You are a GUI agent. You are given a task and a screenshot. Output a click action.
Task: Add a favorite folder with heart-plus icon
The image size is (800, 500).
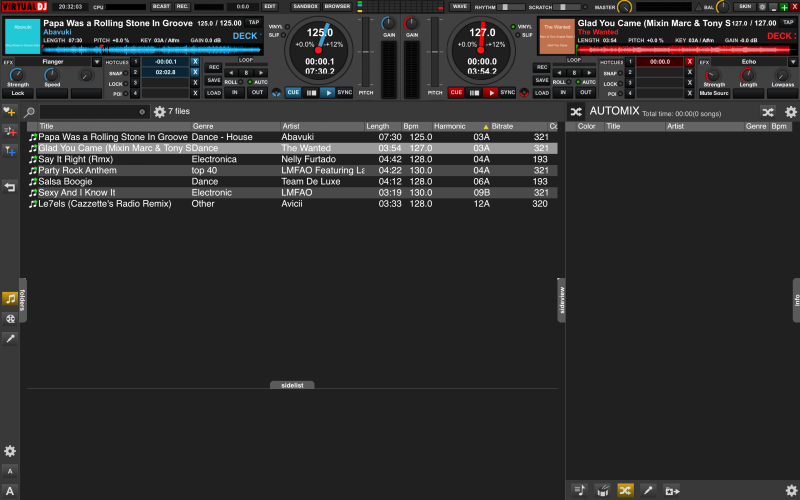click(x=9, y=111)
